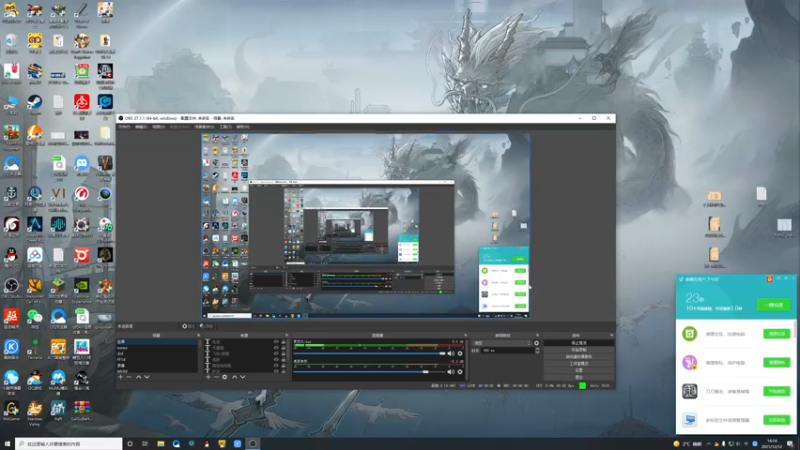Image resolution: width=800 pixels, height=450 pixels.
Task: Open source properties gear in Sources panel
Action: pyautogui.click(x=224, y=377)
